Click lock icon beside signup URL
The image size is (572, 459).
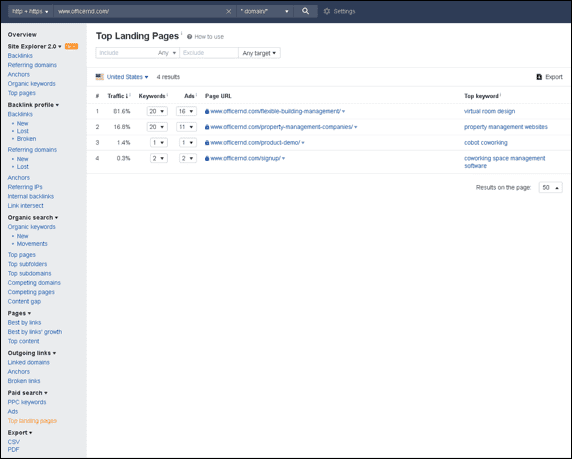point(207,159)
